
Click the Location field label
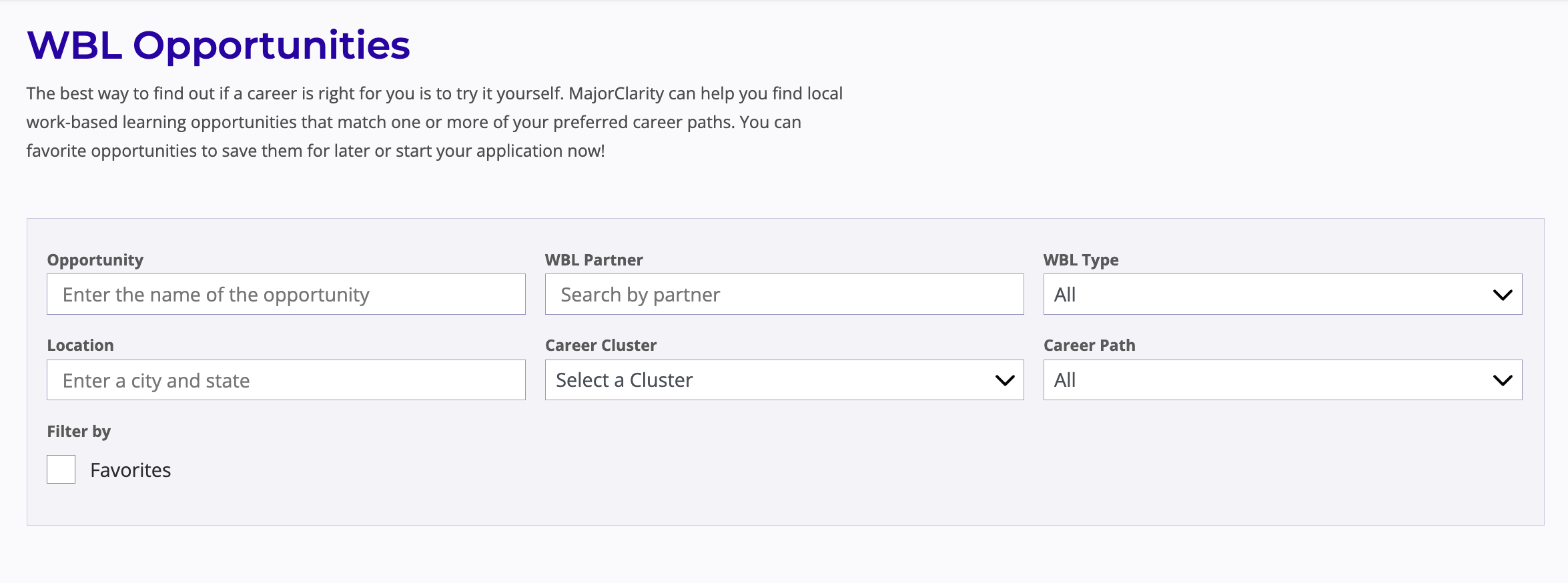(x=80, y=346)
